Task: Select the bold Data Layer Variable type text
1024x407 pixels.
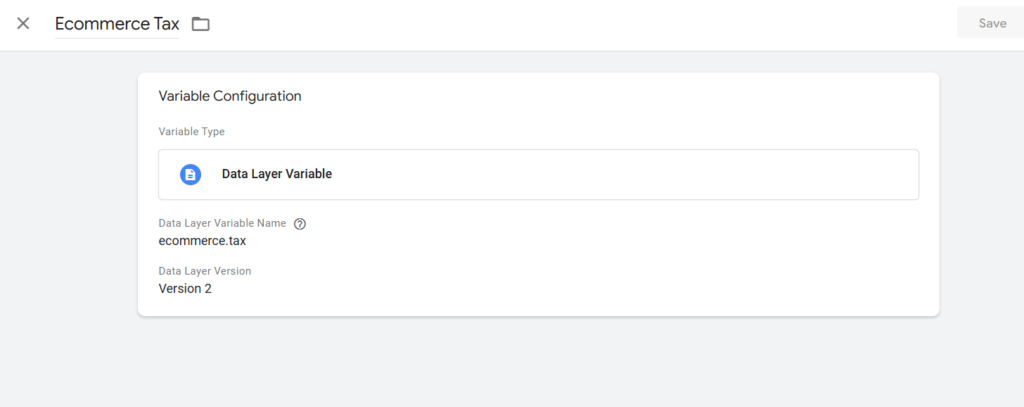Action: [277, 174]
